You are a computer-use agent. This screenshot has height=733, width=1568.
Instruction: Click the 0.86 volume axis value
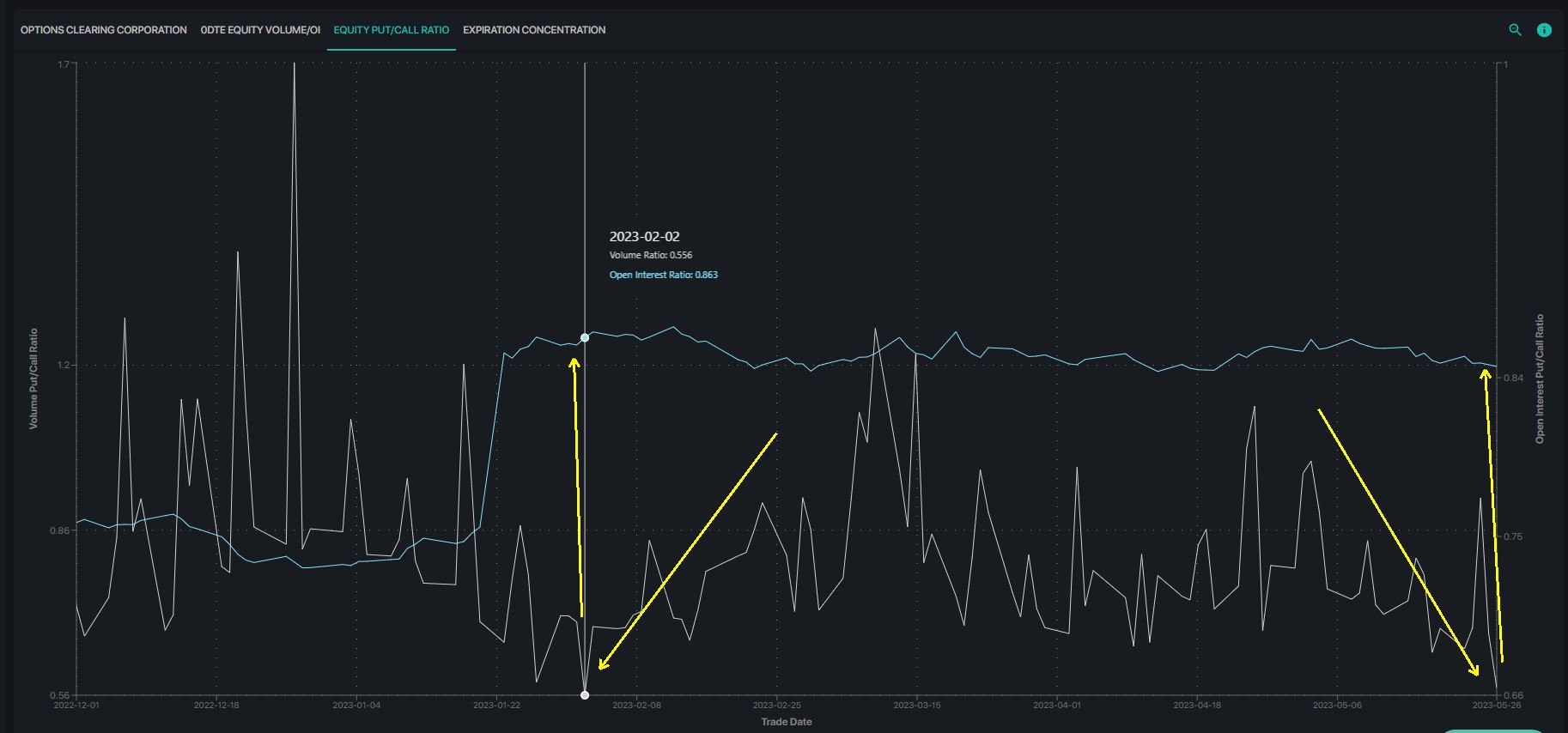[61, 530]
